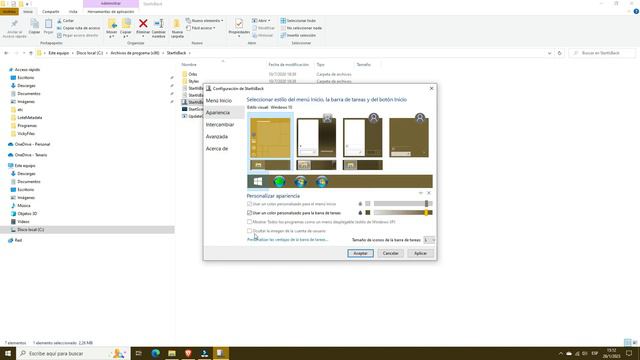The height and width of the screenshot is (360, 640).
Task: Open the Acerca de section
Action: coord(217,149)
